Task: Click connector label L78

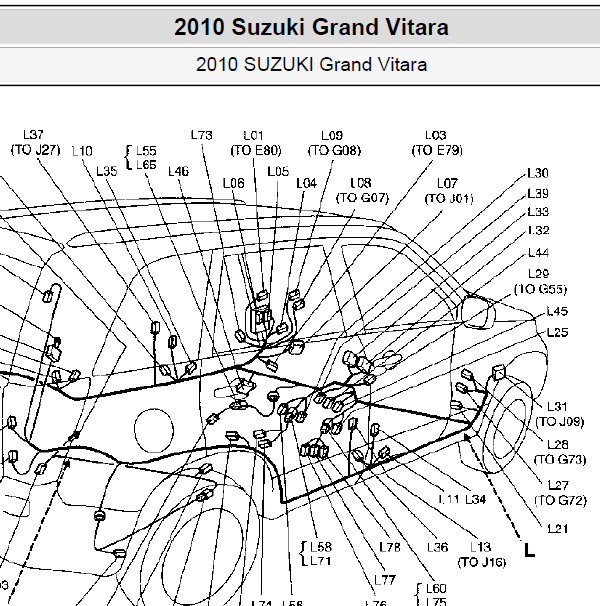Action: tap(390, 547)
